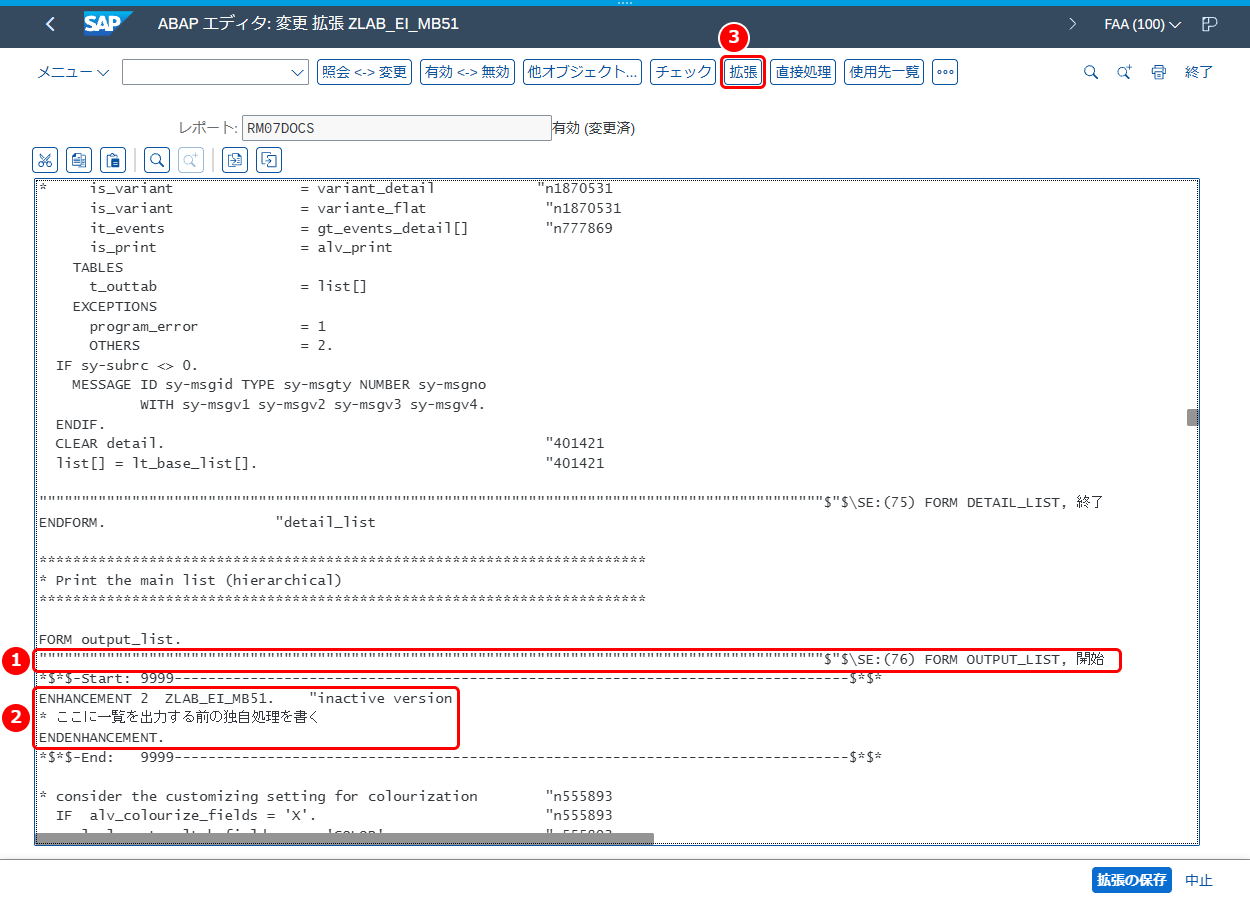The image size is (1250, 900).
Task: Click the 照会 <-> 変更 button
Action: (364, 72)
